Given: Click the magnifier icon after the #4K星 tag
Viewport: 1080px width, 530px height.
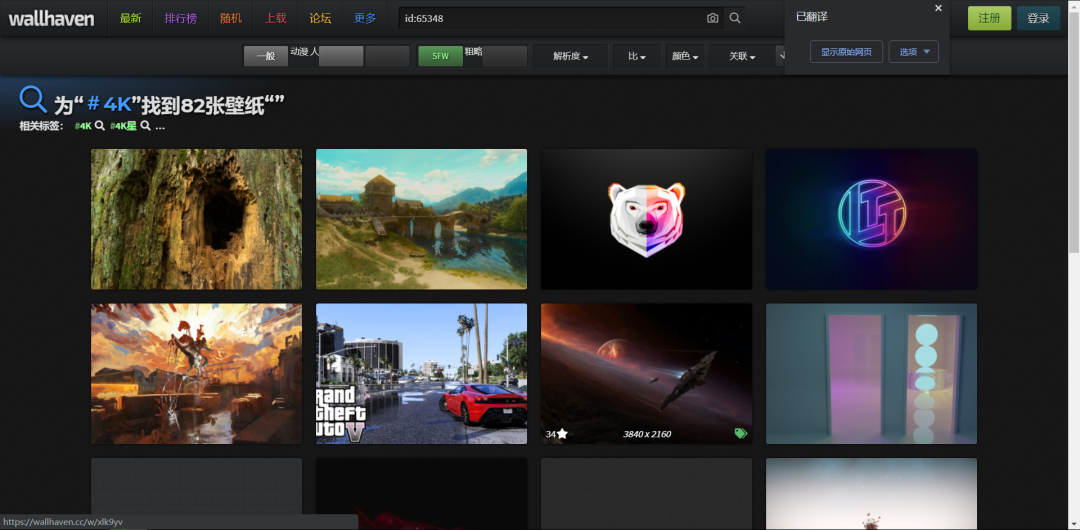Looking at the screenshot, I should [x=145, y=126].
